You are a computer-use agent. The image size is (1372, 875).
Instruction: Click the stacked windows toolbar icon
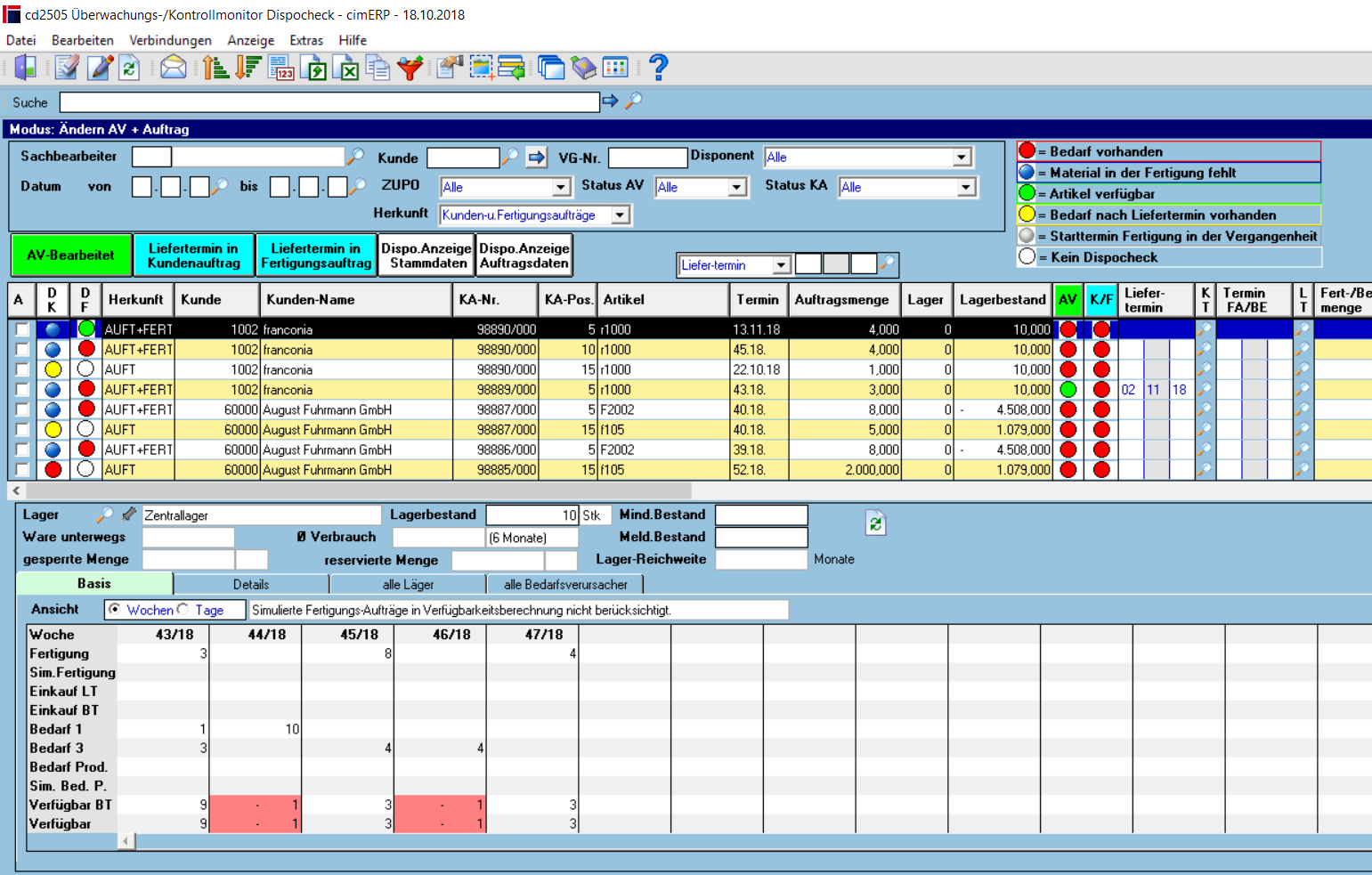(x=552, y=68)
